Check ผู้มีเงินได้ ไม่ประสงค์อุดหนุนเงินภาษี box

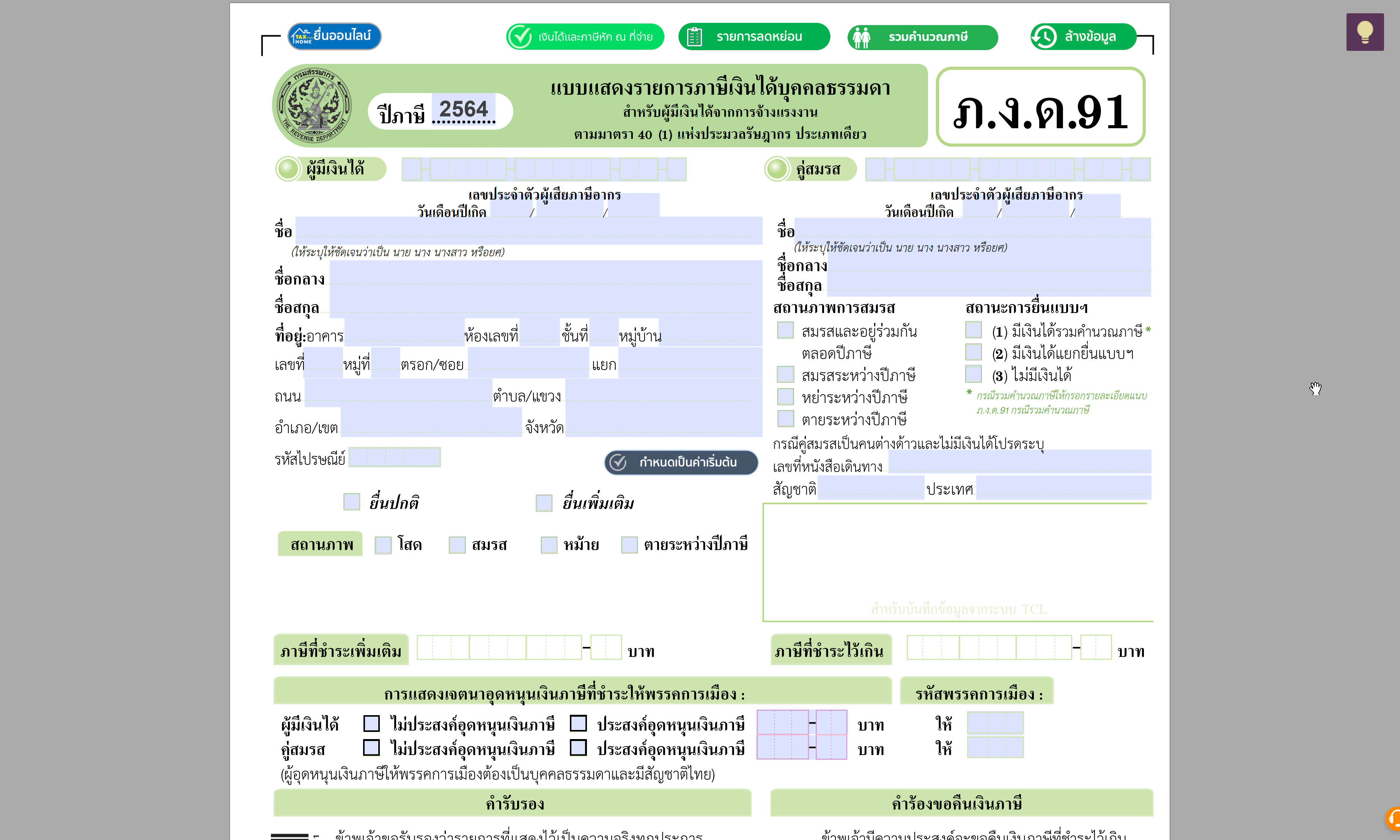point(371,724)
